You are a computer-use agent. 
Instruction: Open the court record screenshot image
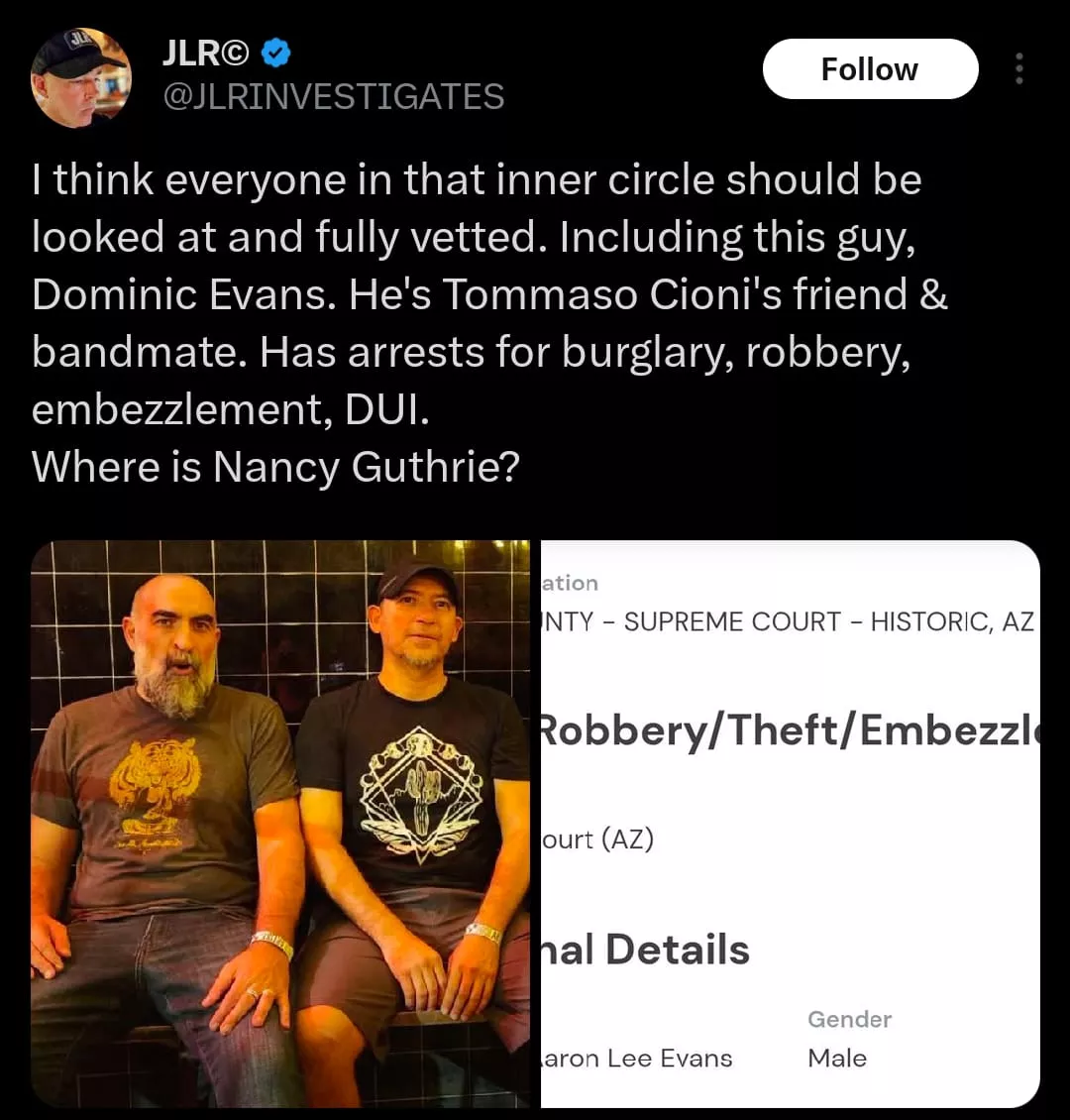click(791, 824)
